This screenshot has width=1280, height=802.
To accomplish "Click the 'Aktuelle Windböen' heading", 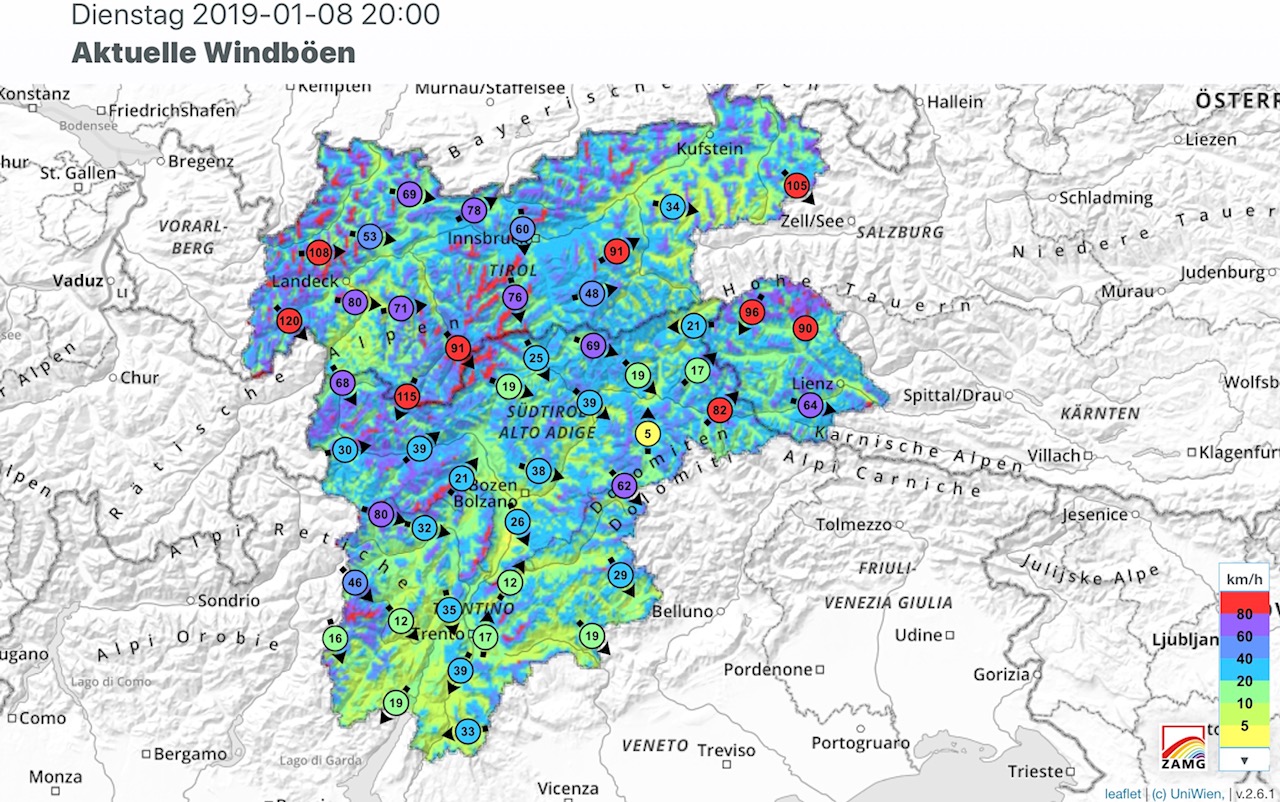I will pyautogui.click(x=214, y=53).
